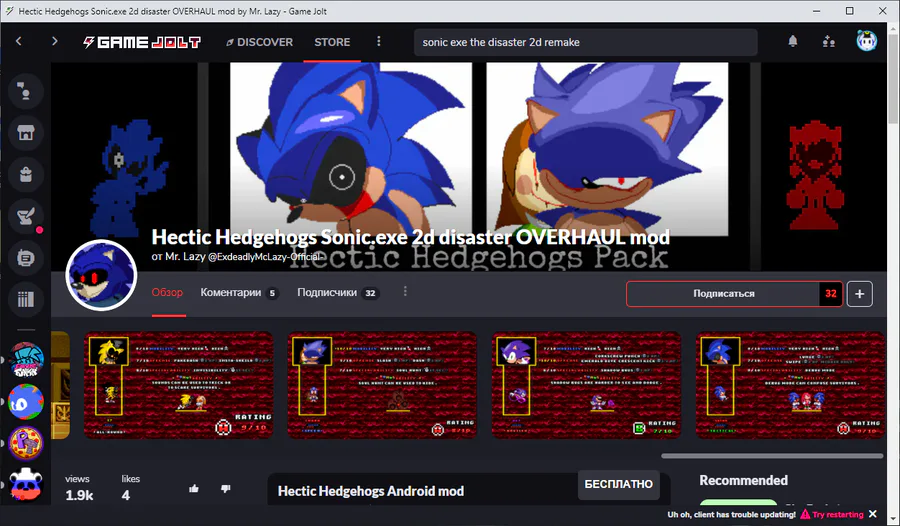
Task: Click the red 32 follower count
Action: coord(831,293)
